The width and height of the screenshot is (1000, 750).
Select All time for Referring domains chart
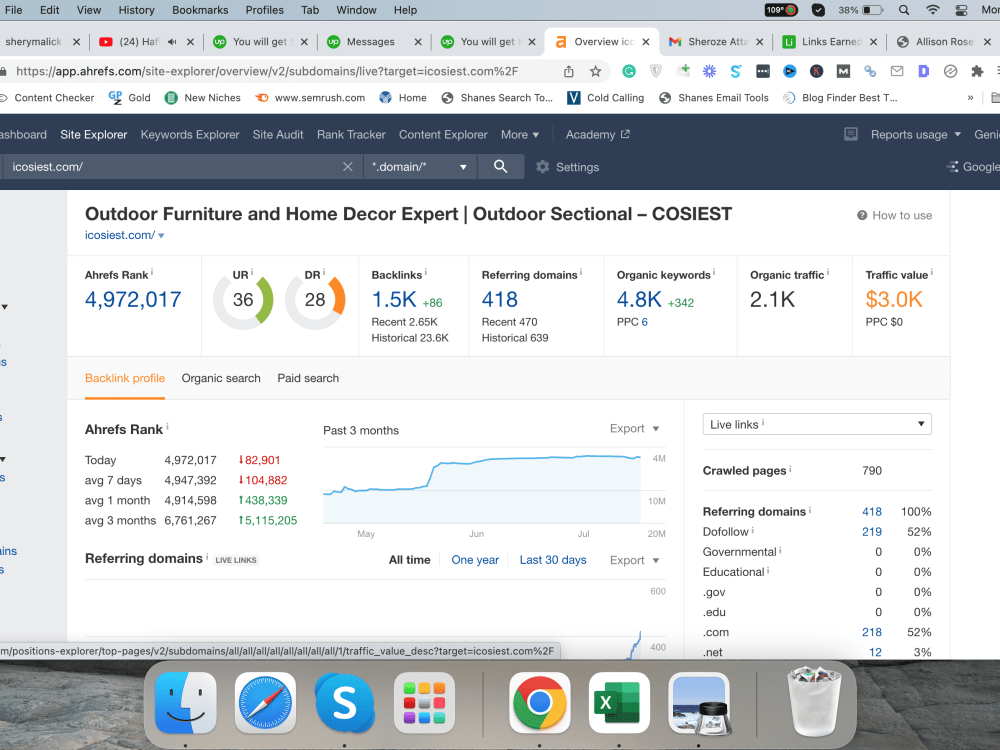coord(409,560)
